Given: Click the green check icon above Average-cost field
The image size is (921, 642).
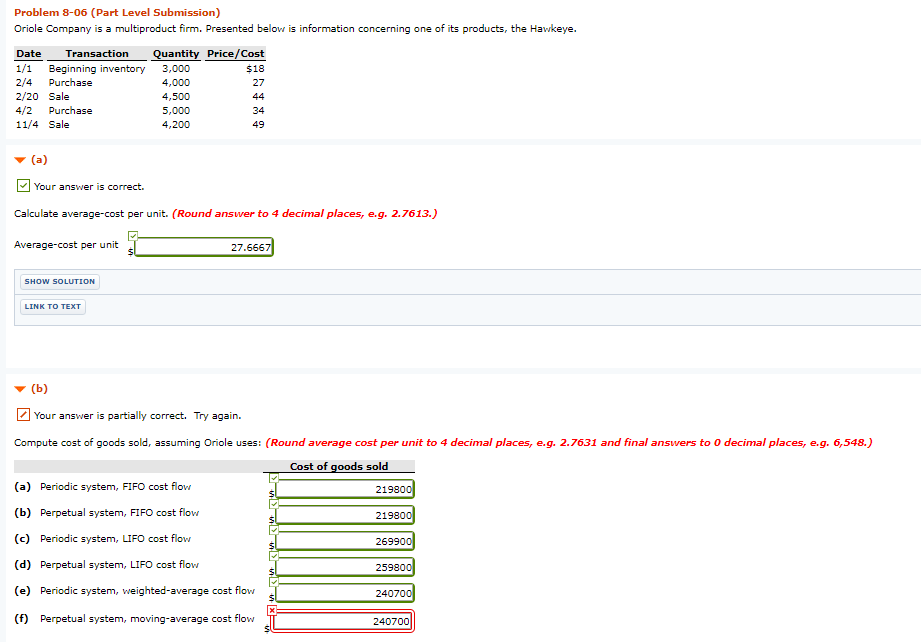Looking at the screenshot, I should (133, 236).
